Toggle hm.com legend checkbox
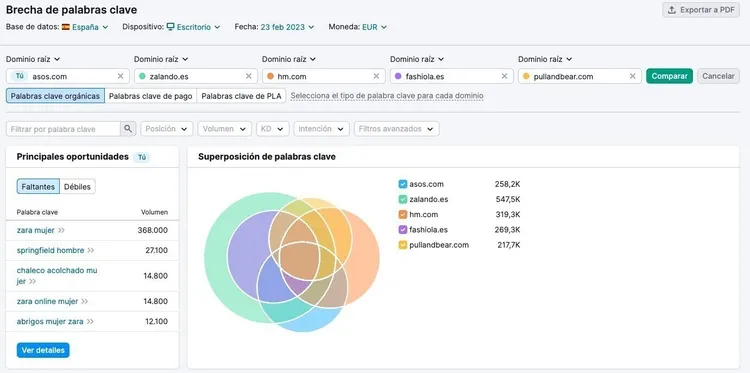The image size is (750, 373). point(403,215)
